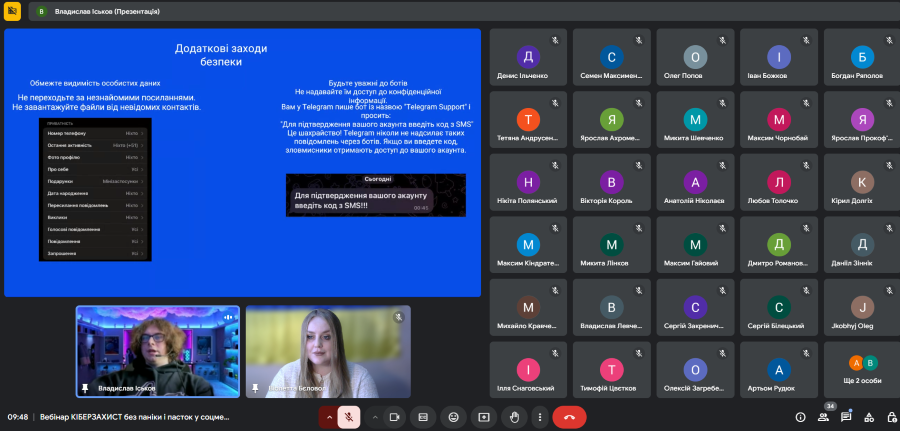Screen dimensions: 900x431
Task: Click the Дмитро Романов... avatar
Action: [x=779, y=244]
